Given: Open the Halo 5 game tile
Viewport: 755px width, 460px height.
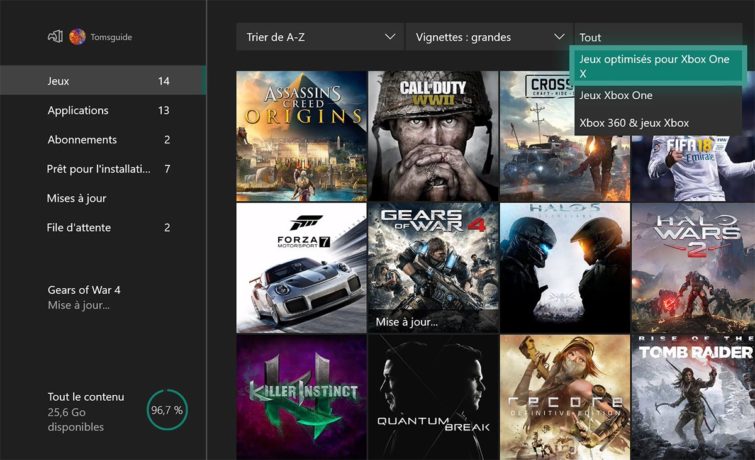Looking at the screenshot, I should [565, 268].
